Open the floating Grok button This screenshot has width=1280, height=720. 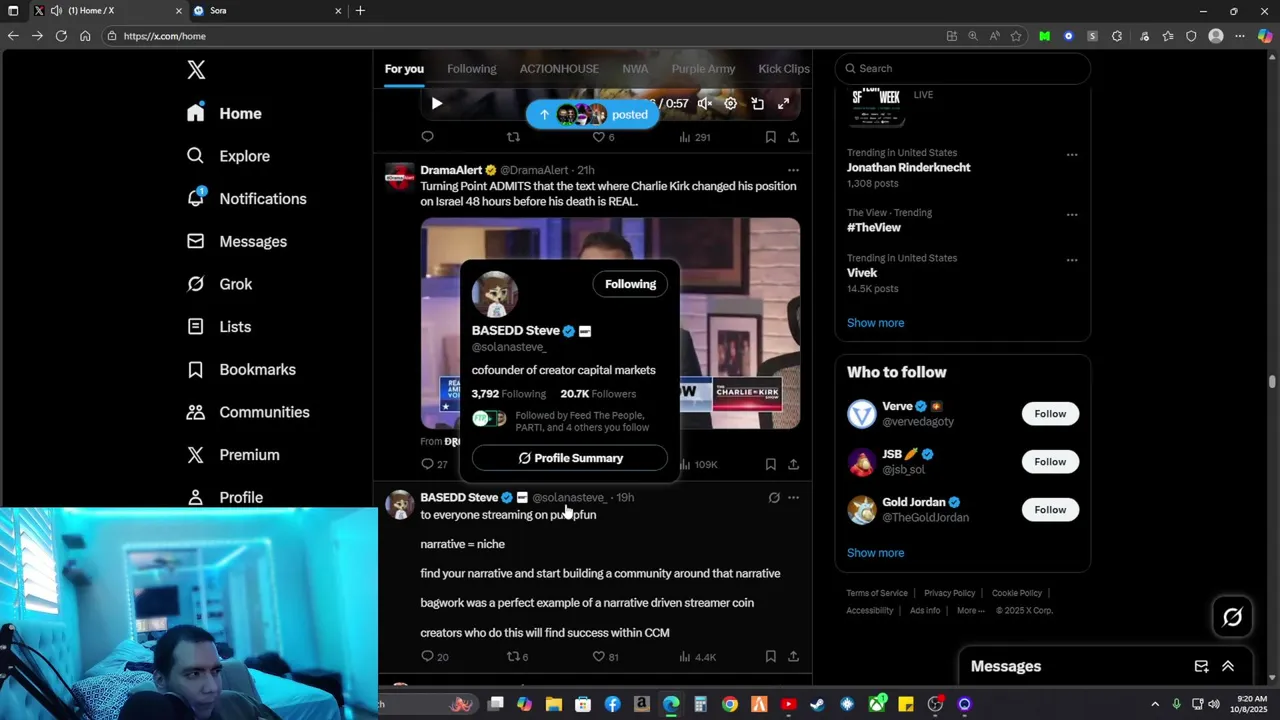tap(1233, 617)
